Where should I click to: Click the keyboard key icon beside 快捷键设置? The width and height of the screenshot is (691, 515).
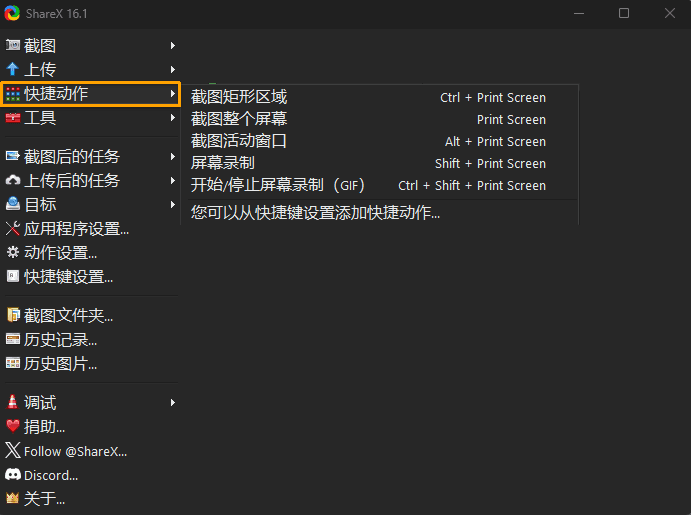coord(13,276)
